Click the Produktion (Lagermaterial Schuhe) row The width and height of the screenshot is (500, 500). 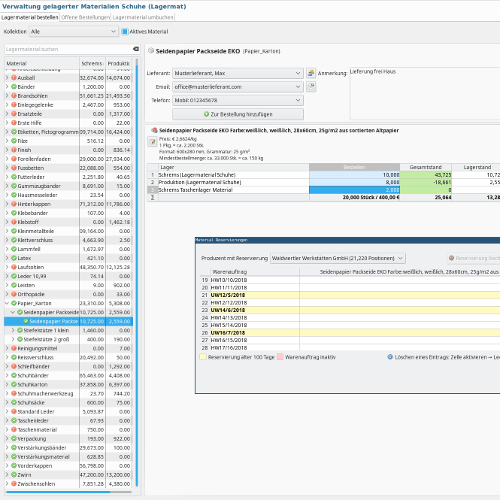coord(323,182)
